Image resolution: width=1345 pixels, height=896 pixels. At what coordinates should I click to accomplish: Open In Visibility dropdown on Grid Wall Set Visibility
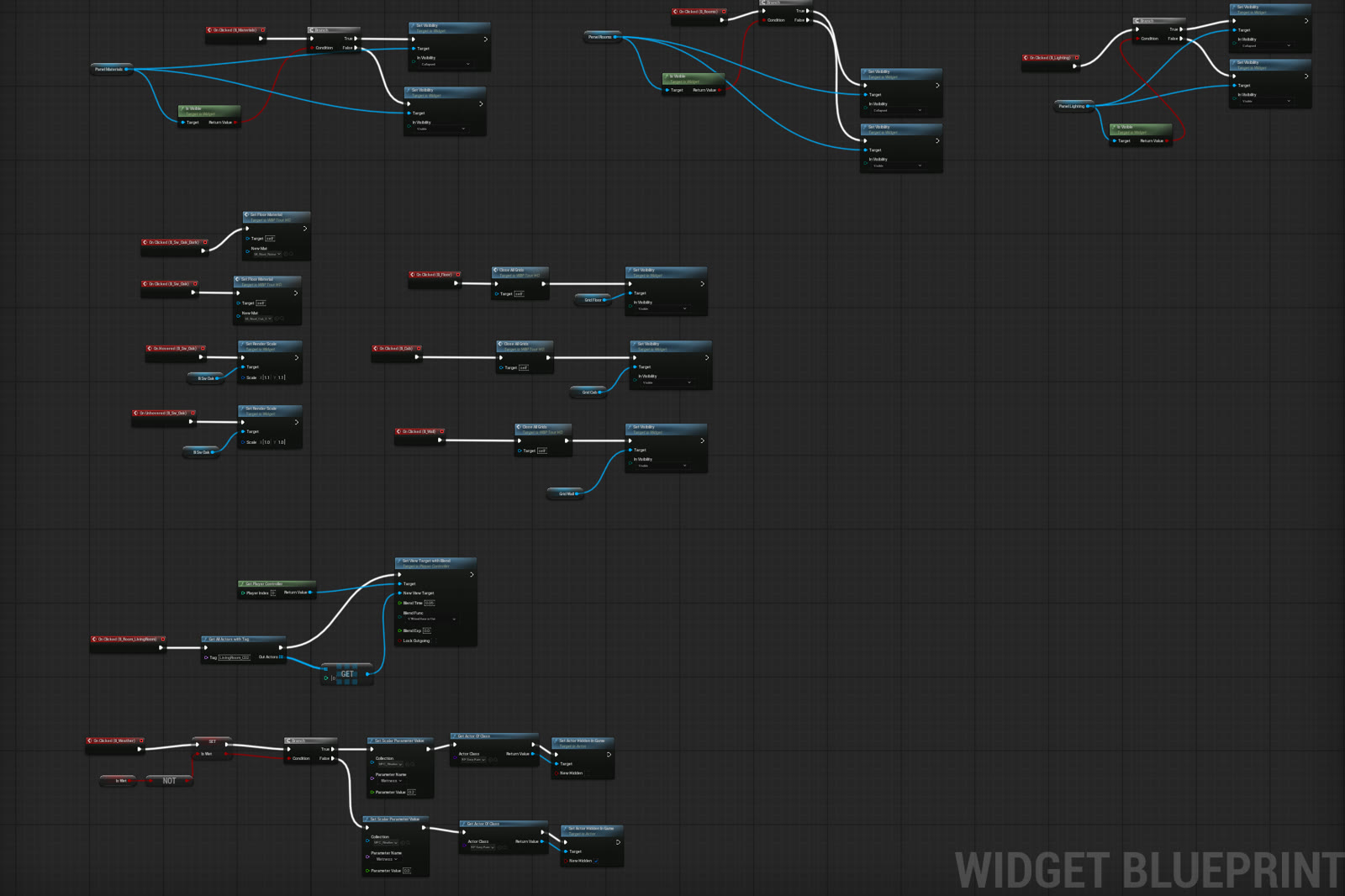point(662,466)
